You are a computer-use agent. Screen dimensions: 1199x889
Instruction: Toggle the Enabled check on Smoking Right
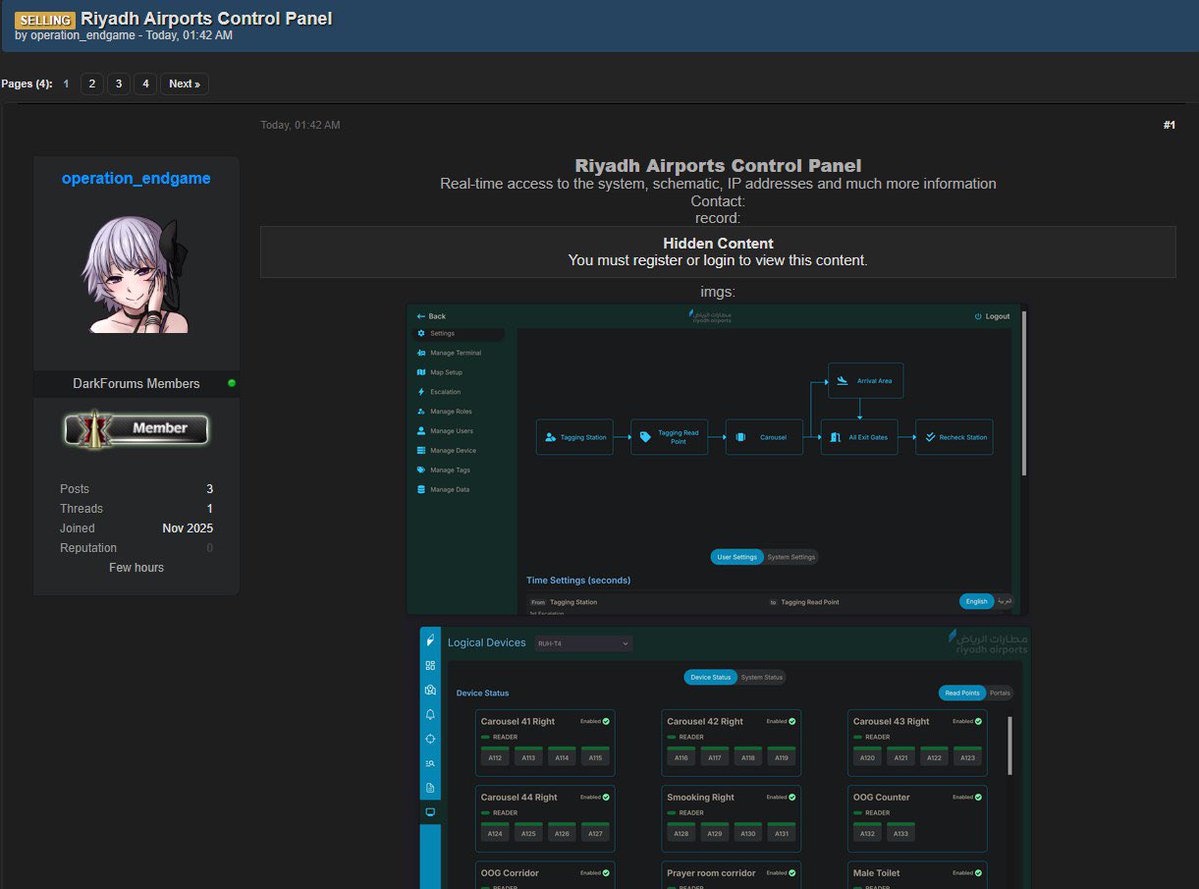792,797
